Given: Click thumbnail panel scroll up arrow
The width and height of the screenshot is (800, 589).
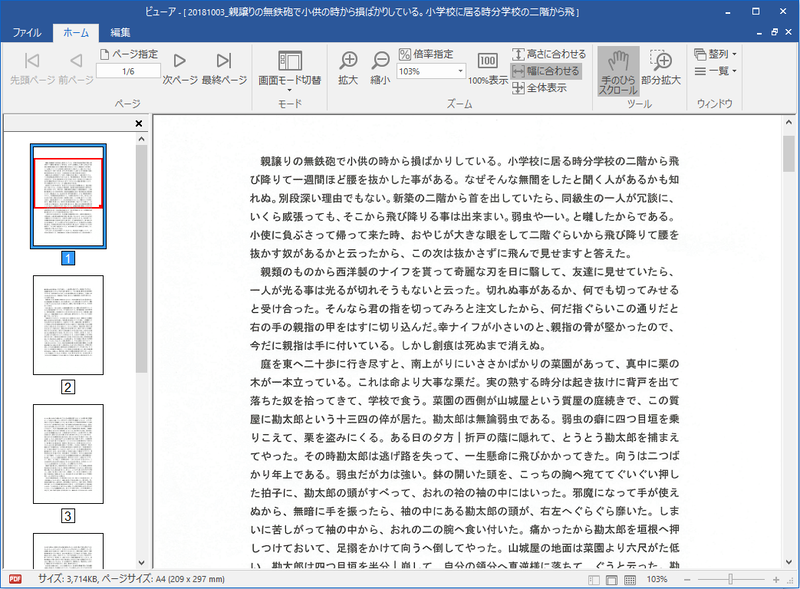Looking at the screenshot, I should [x=141, y=139].
